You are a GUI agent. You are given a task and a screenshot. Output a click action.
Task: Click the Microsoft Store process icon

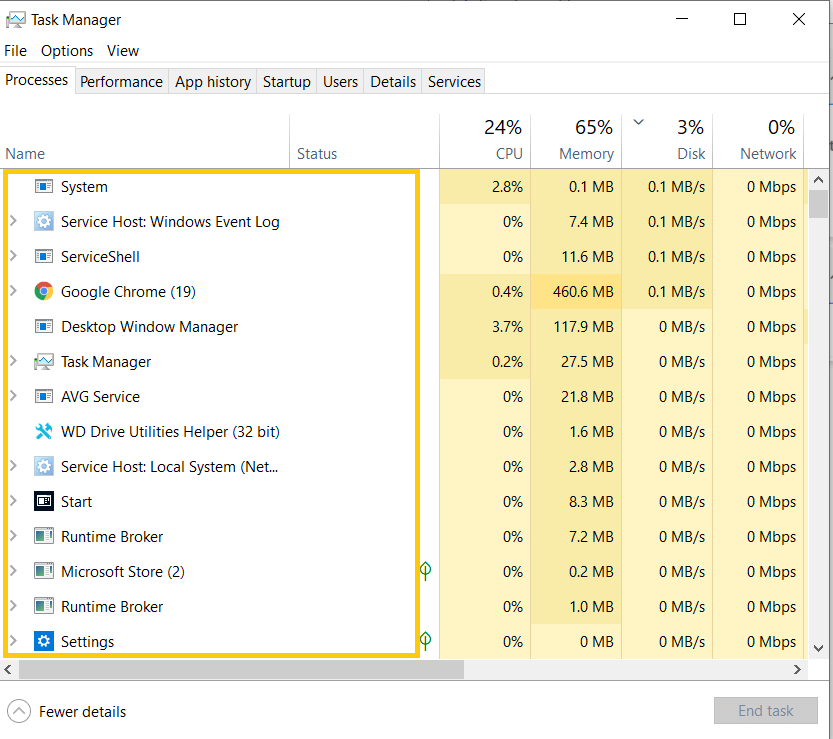[44, 571]
